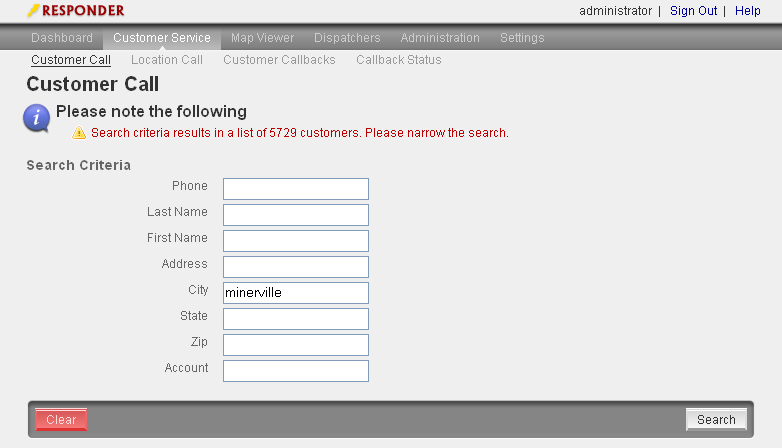This screenshot has width=782, height=448.
Task: Select the Customer Service tab
Action: pyautogui.click(x=162, y=38)
